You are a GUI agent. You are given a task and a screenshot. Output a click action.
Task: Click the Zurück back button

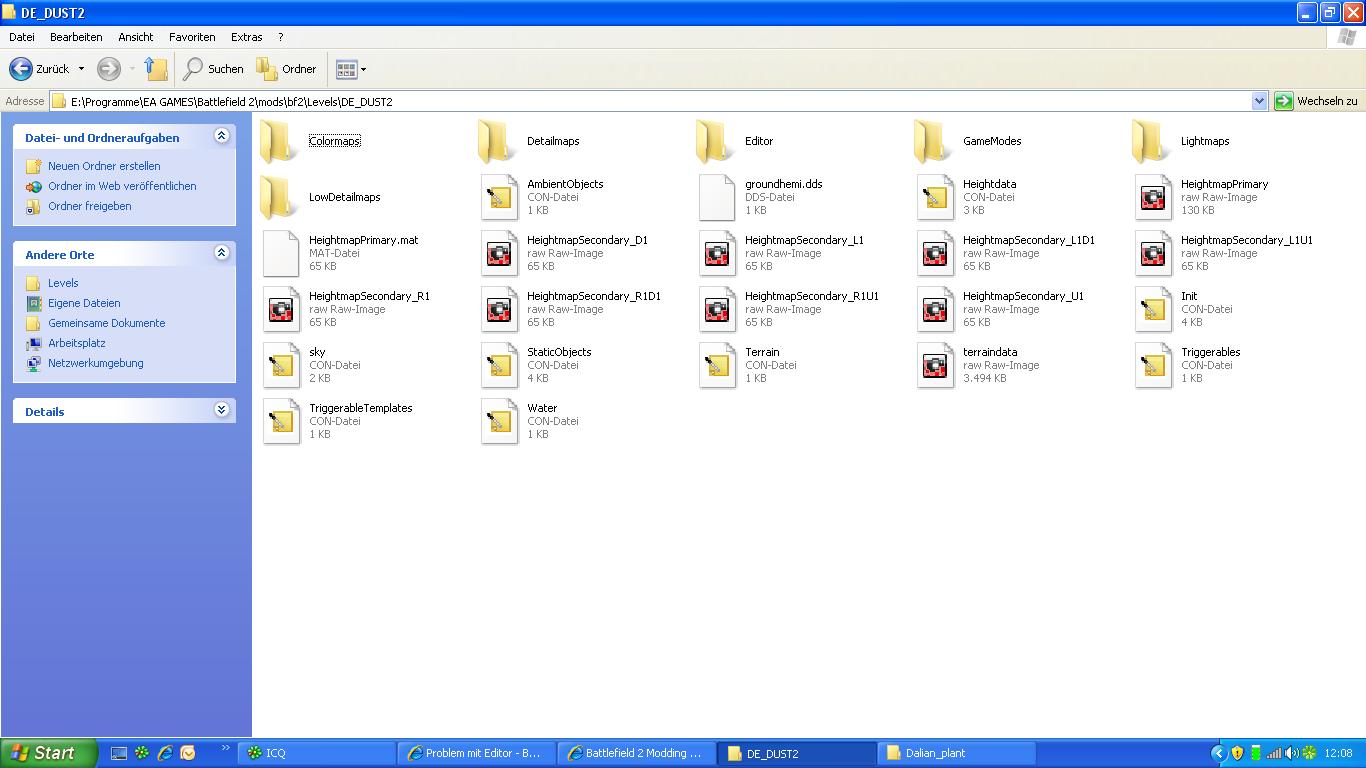coord(40,69)
